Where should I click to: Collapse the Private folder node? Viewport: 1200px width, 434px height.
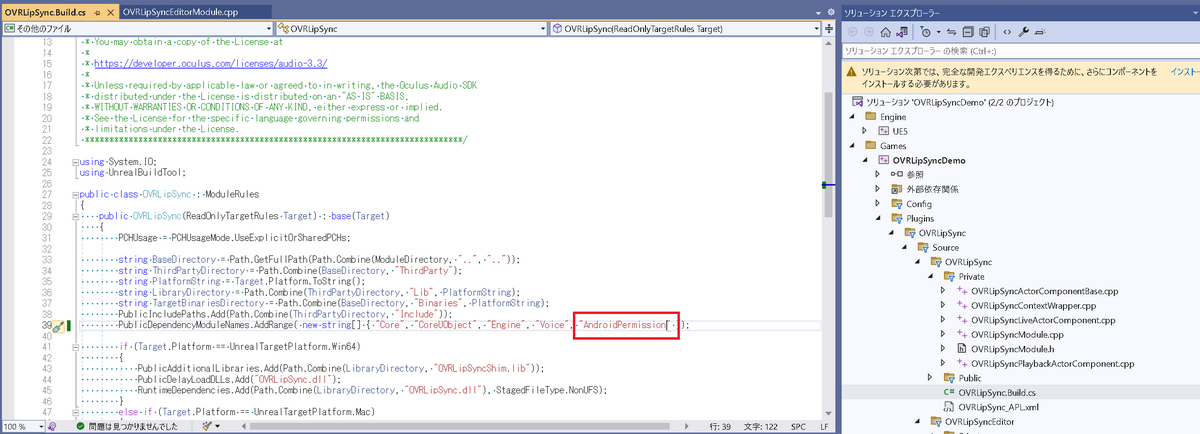(x=929, y=275)
